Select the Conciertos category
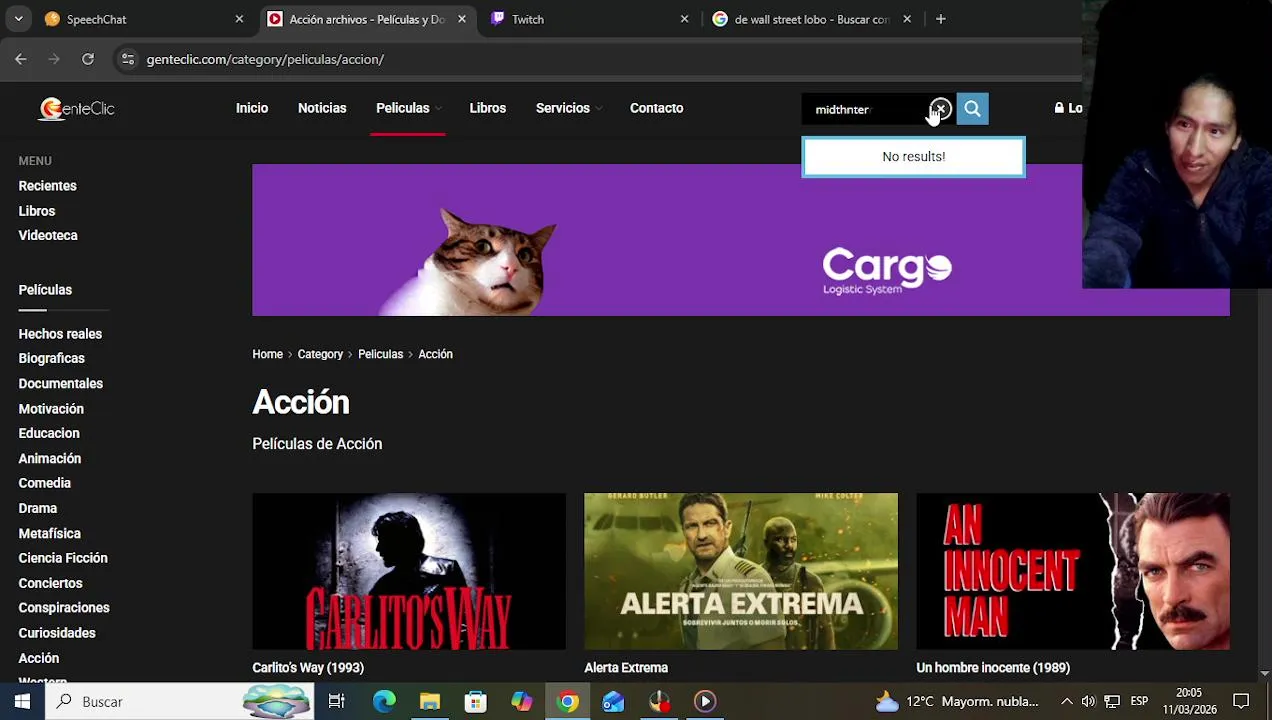Viewport: 1272px width, 720px height. 50,583
